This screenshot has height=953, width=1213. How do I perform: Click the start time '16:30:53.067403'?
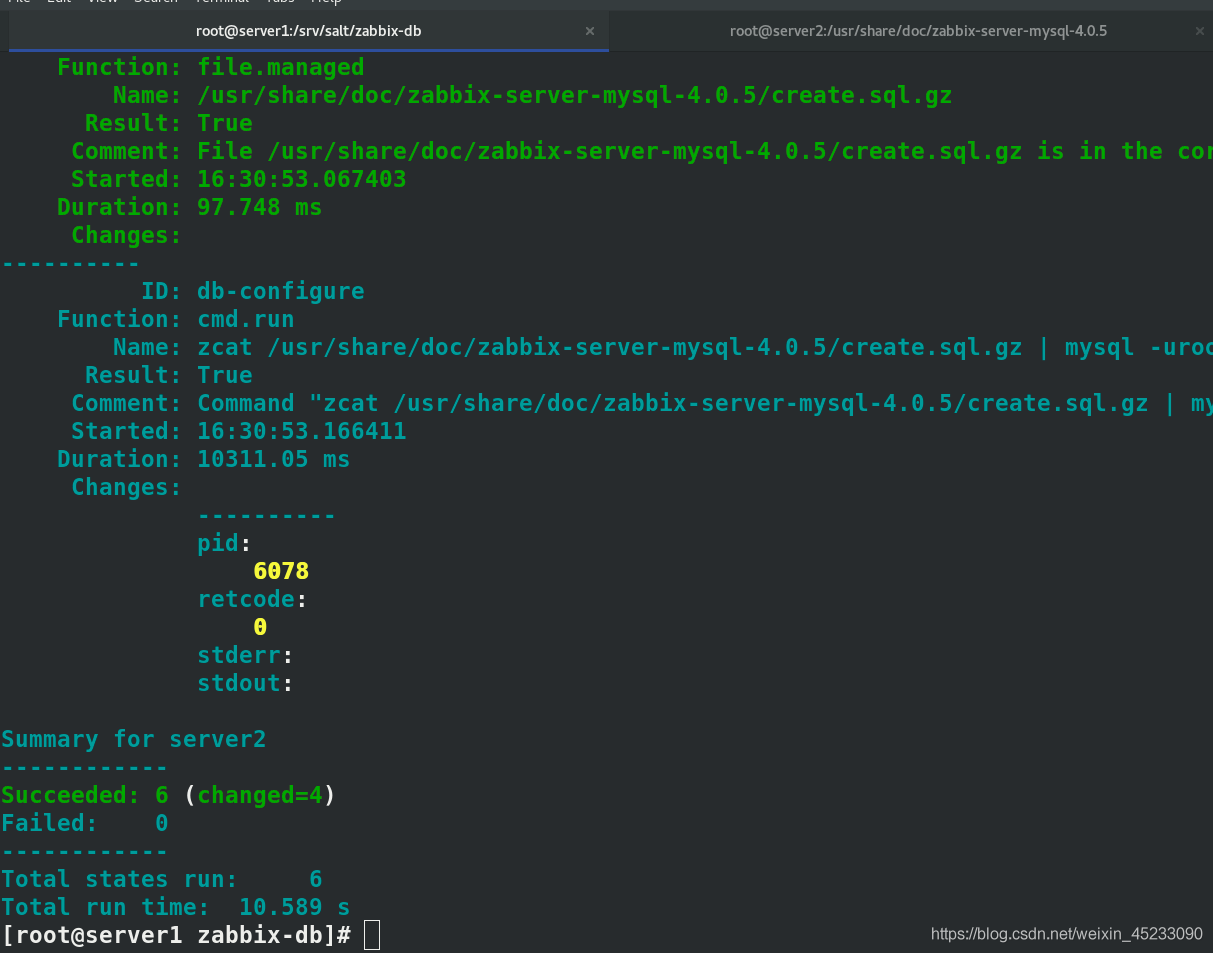302,179
